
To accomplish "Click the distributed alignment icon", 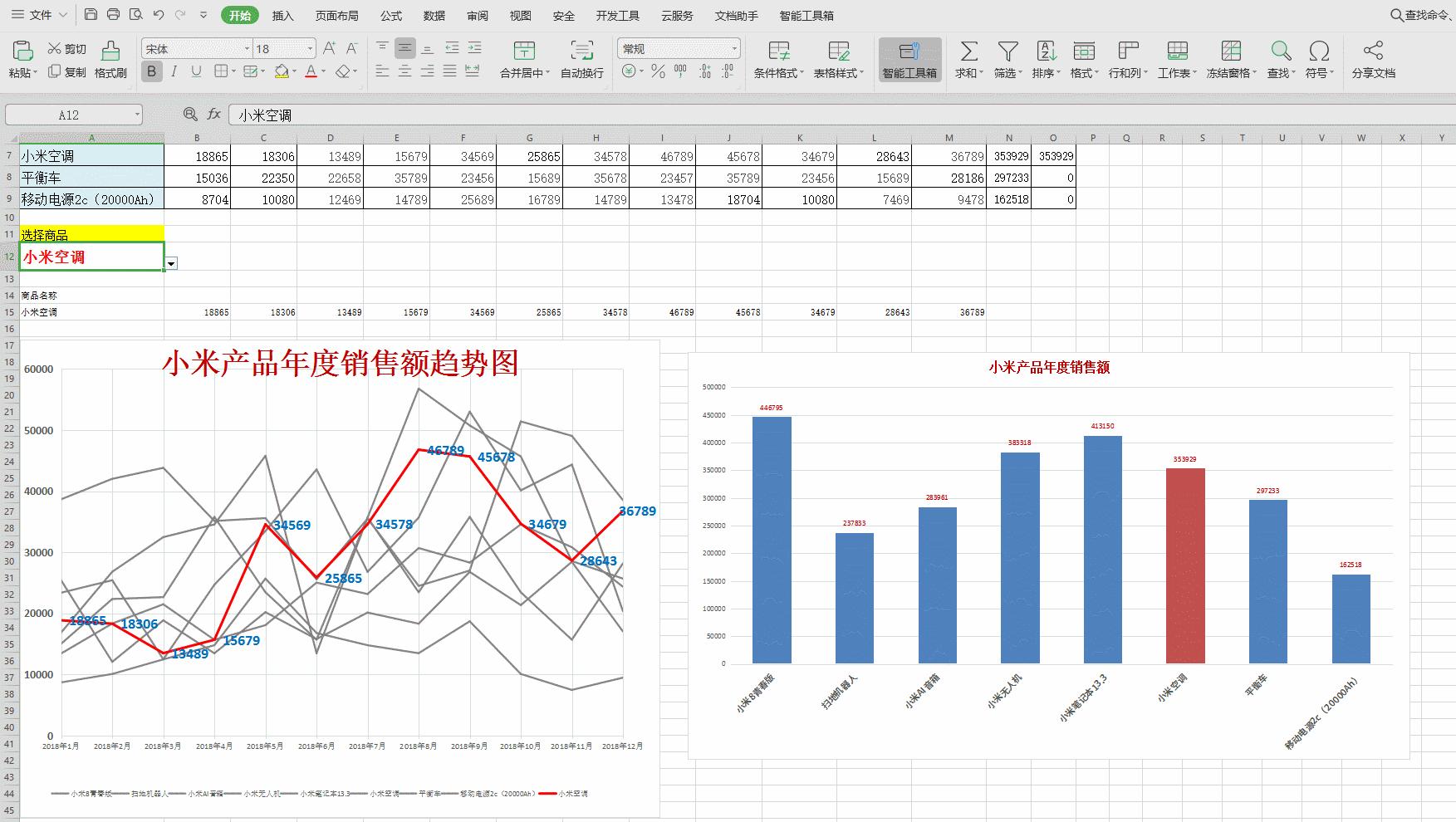I will (473, 71).
